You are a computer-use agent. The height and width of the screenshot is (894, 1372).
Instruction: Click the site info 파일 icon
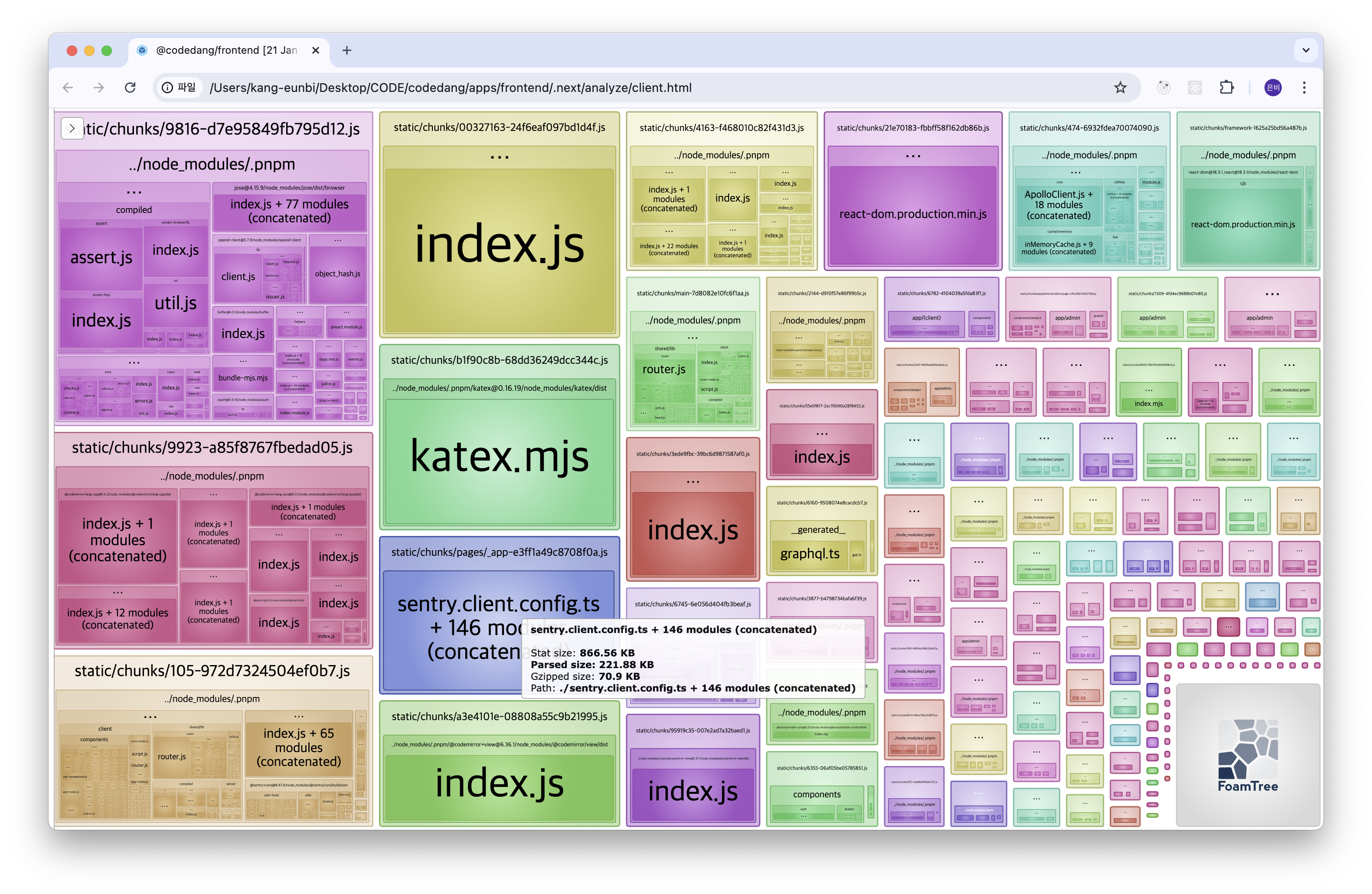(x=167, y=88)
